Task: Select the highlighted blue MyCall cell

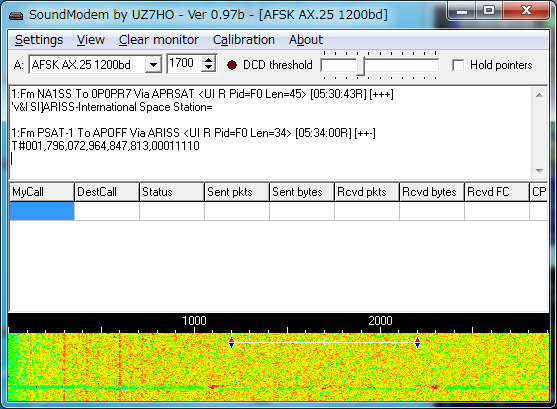Action: pyautogui.click(x=42, y=211)
